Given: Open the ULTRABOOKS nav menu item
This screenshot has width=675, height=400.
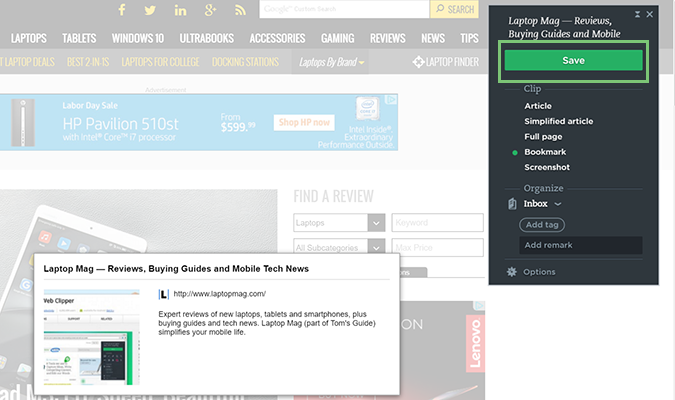Looking at the screenshot, I should pyautogui.click(x=207, y=38).
